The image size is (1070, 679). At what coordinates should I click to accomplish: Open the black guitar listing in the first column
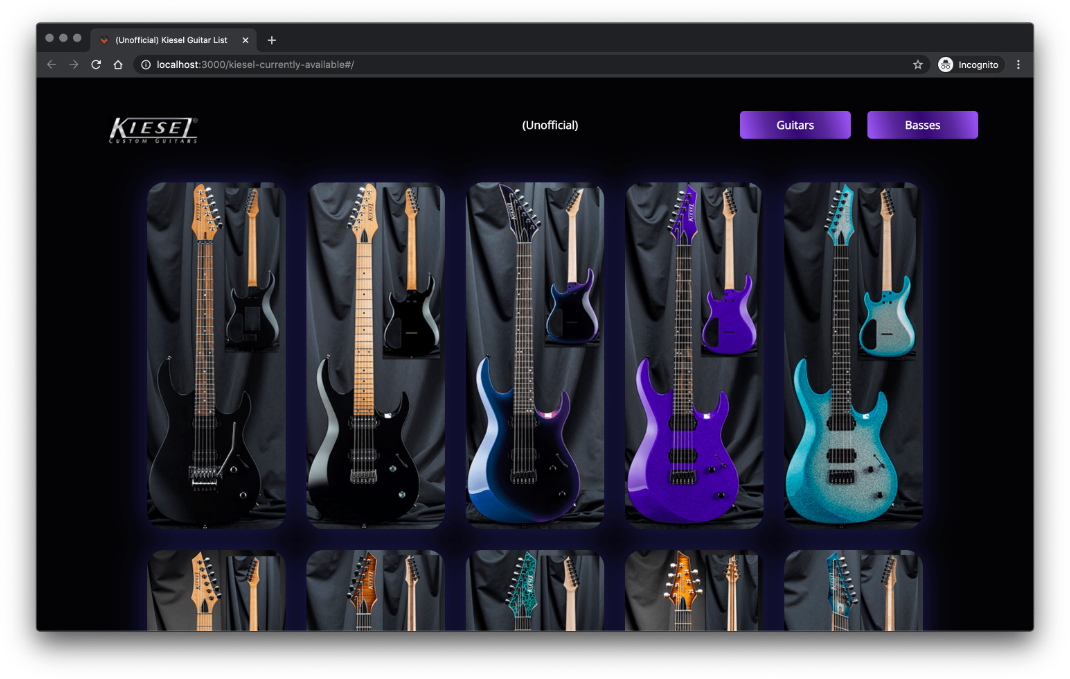click(216, 355)
